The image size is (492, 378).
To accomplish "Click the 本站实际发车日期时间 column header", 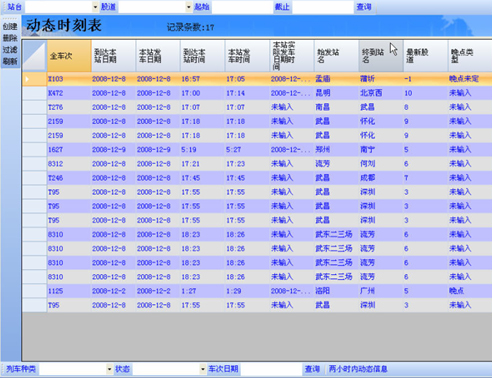I will point(292,56).
